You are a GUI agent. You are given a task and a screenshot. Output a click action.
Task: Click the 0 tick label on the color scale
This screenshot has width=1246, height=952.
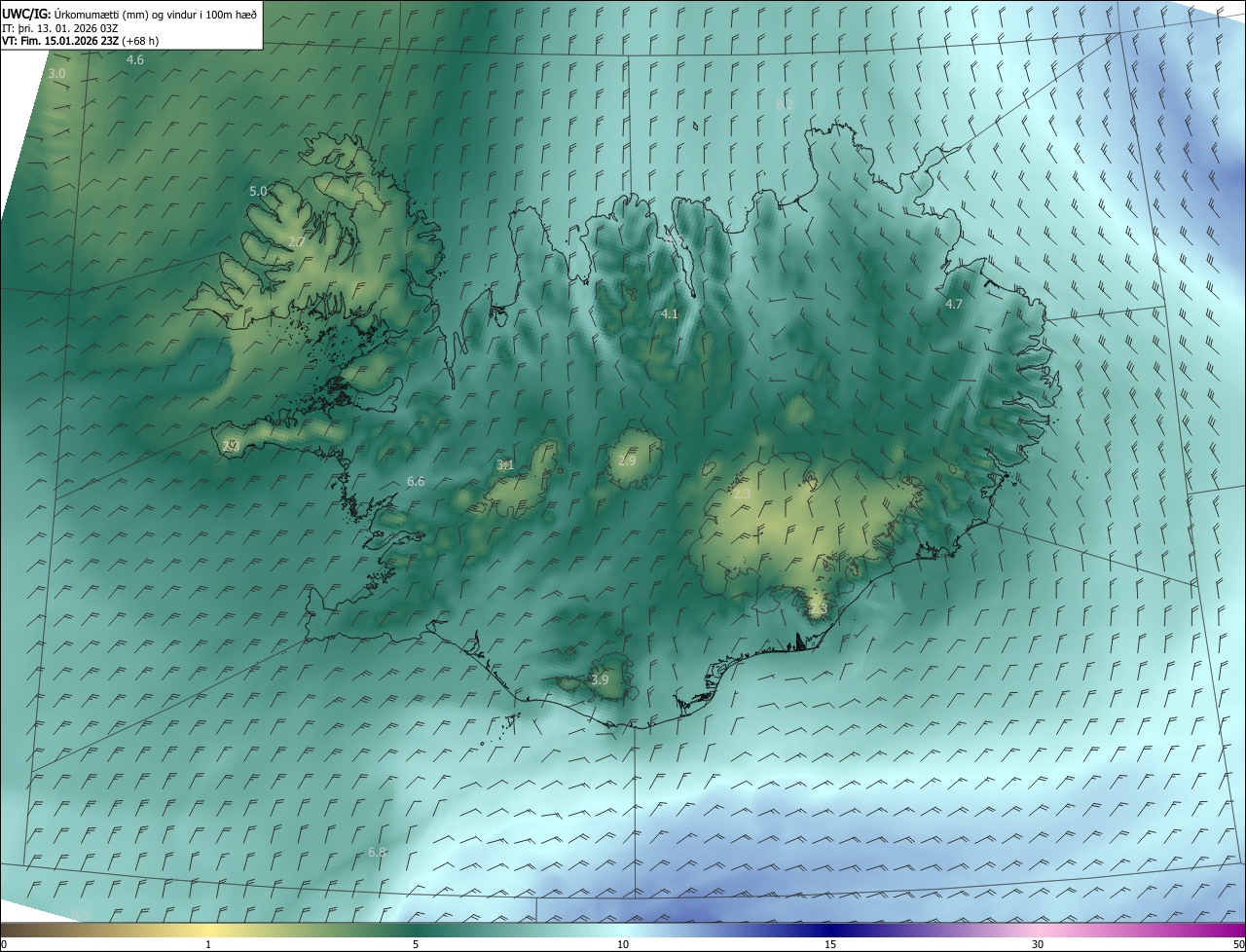(x=3, y=945)
